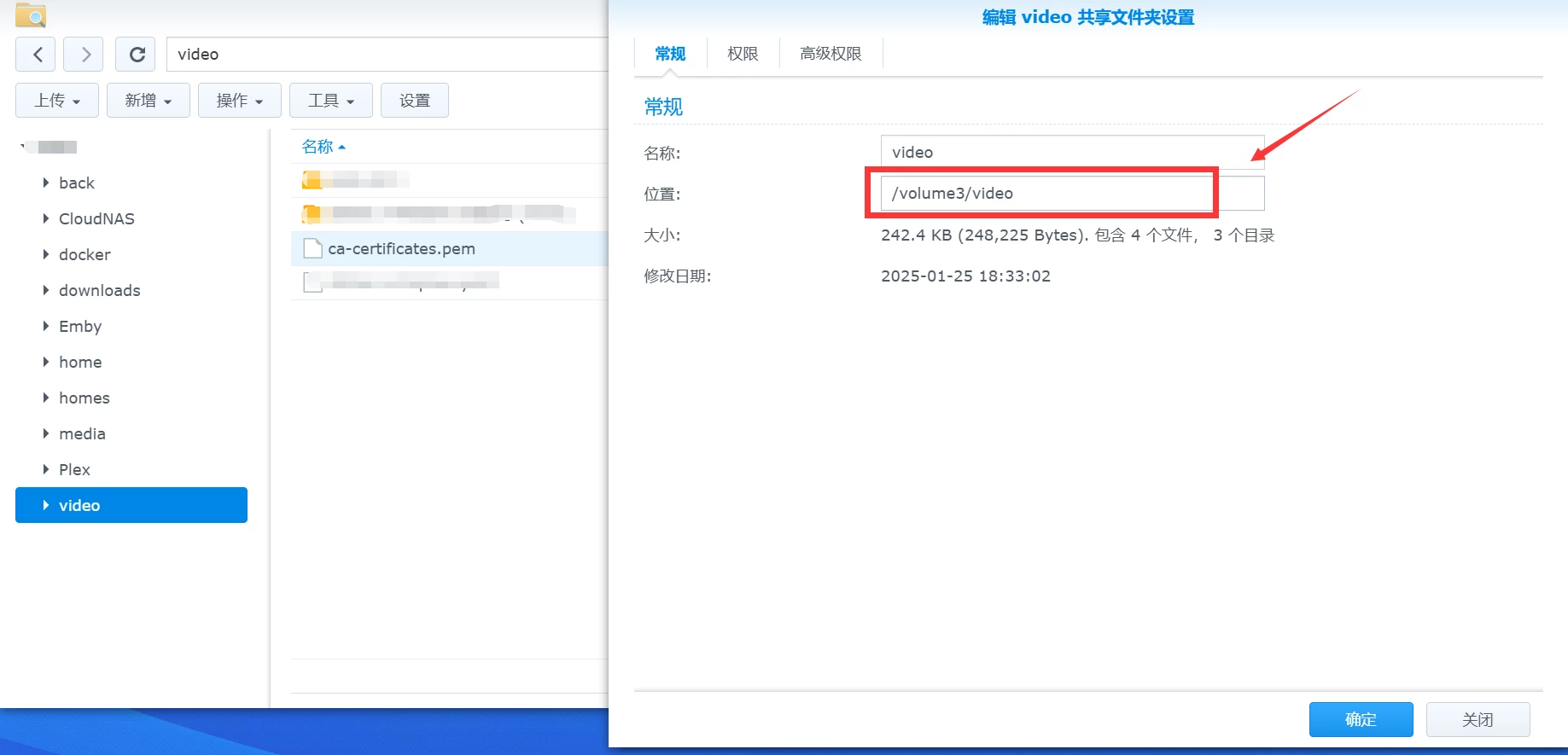Viewport: 1568px width, 755px height.
Task: Click the 确定 confirm button
Action: tap(1361, 719)
